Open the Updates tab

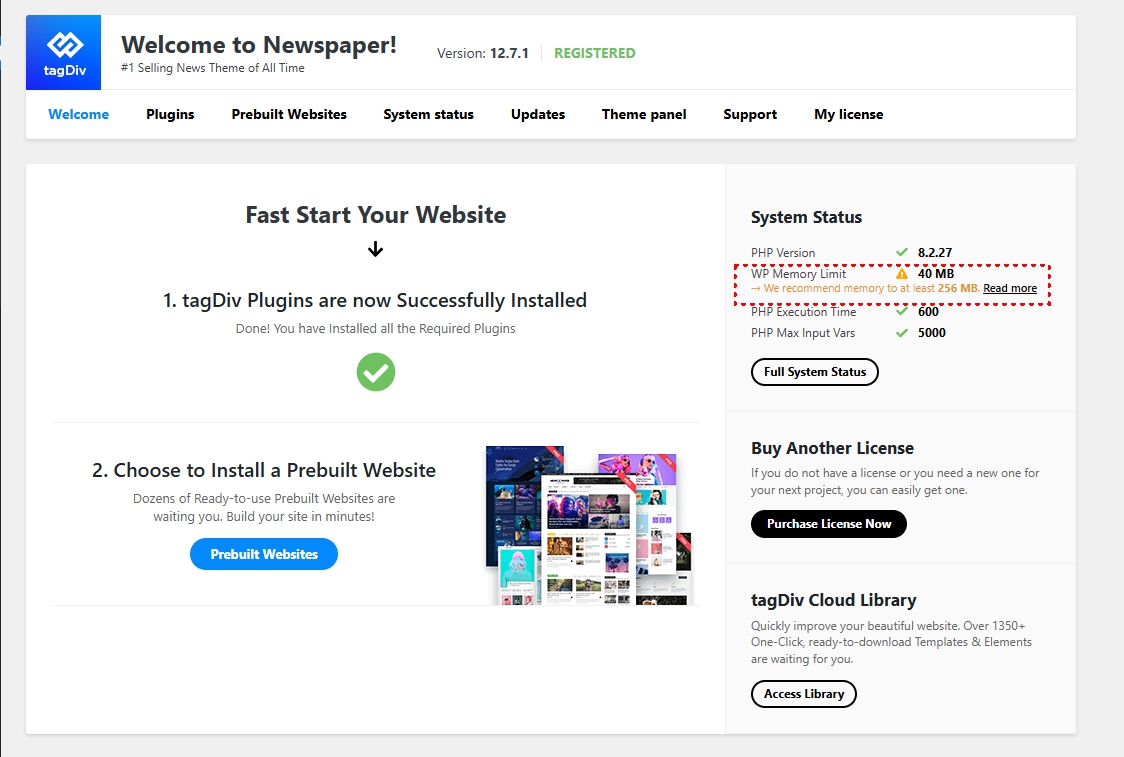click(x=538, y=115)
